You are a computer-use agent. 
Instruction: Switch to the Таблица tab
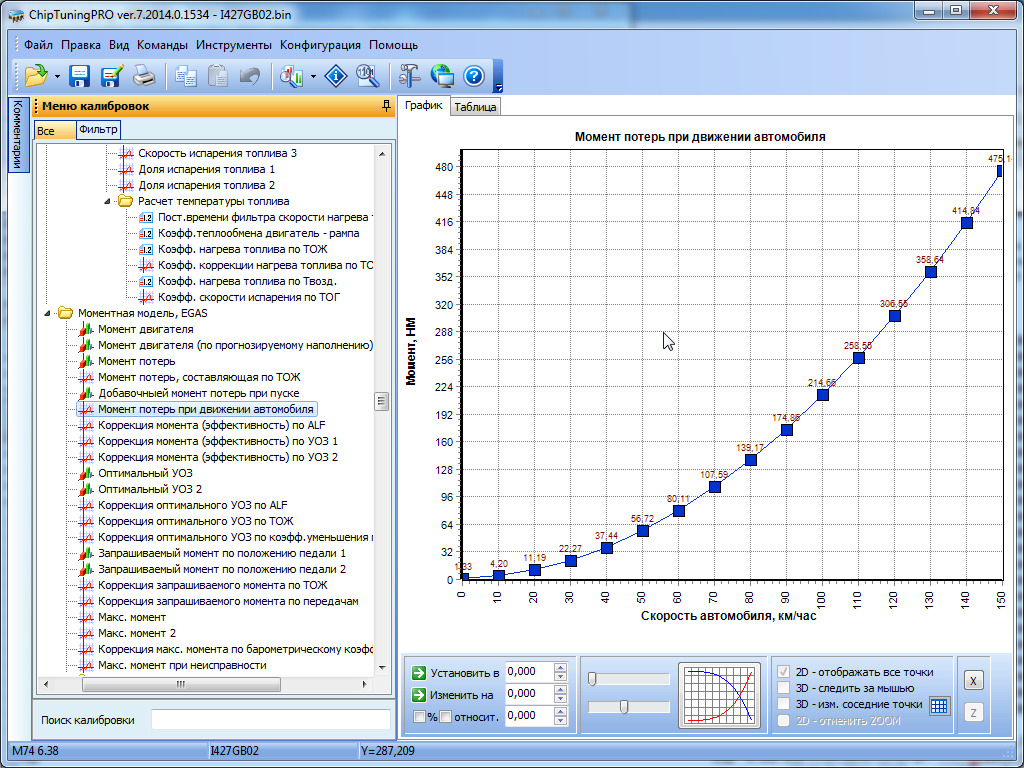(474, 107)
